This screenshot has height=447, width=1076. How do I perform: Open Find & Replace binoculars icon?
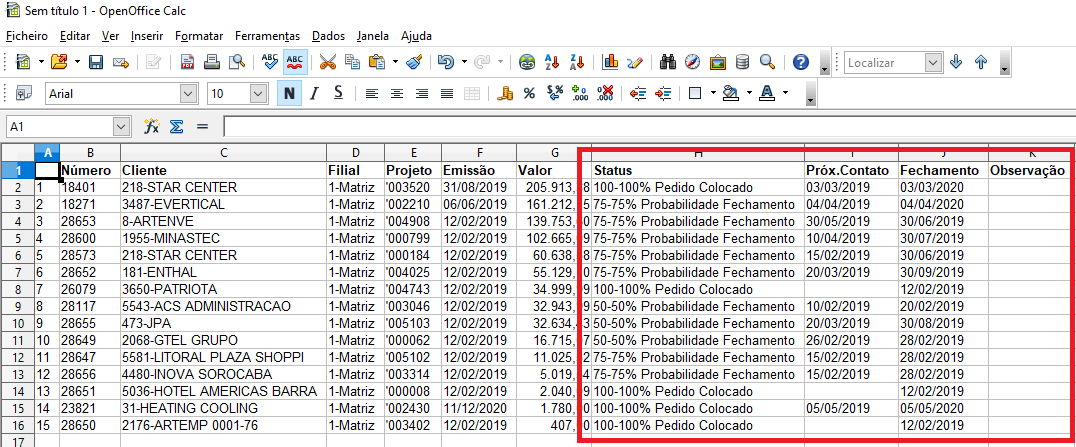point(668,62)
